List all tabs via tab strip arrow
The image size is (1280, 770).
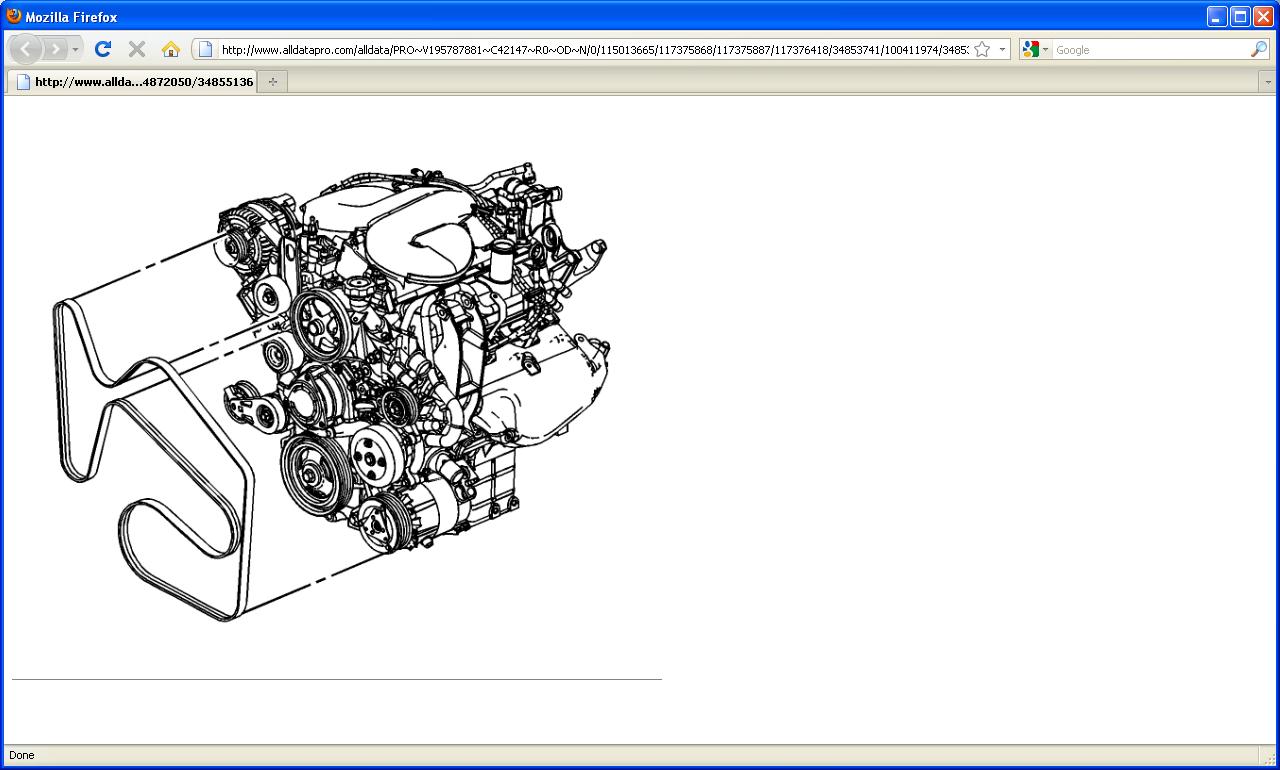(1267, 82)
